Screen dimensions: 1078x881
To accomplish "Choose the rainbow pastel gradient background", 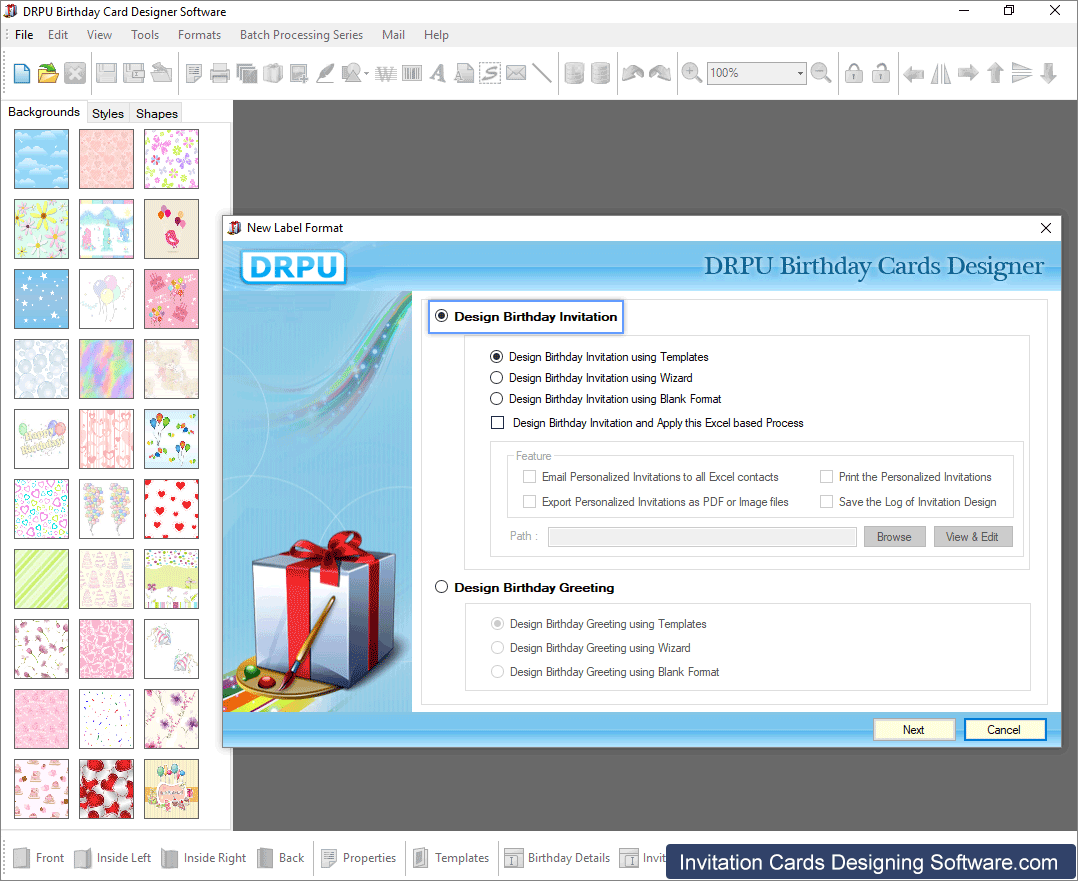I will pos(107,369).
